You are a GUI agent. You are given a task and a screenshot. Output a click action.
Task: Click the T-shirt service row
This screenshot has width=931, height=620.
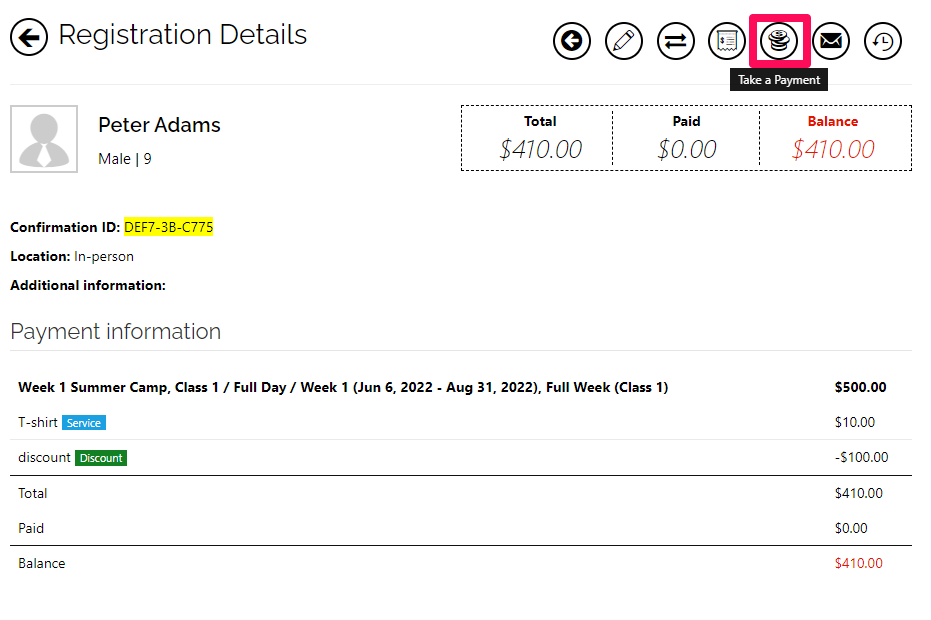tap(461, 422)
